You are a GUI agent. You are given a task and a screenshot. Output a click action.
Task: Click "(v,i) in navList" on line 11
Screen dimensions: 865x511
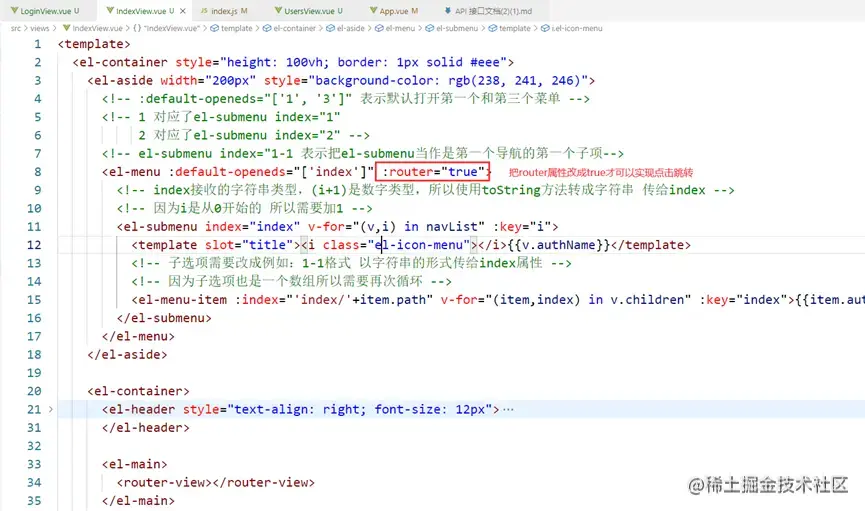coord(419,227)
